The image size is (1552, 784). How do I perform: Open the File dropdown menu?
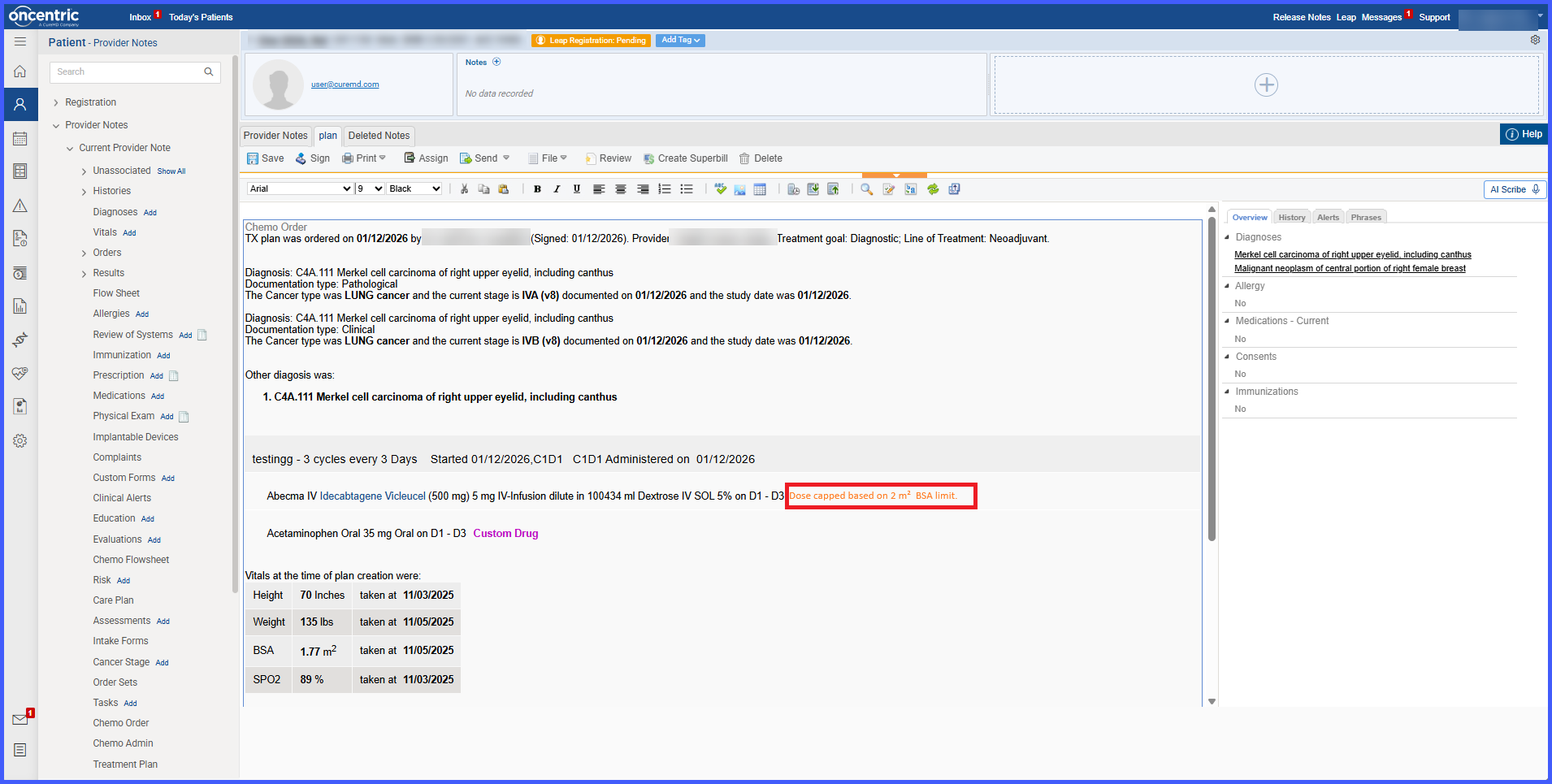tap(548, 158)
